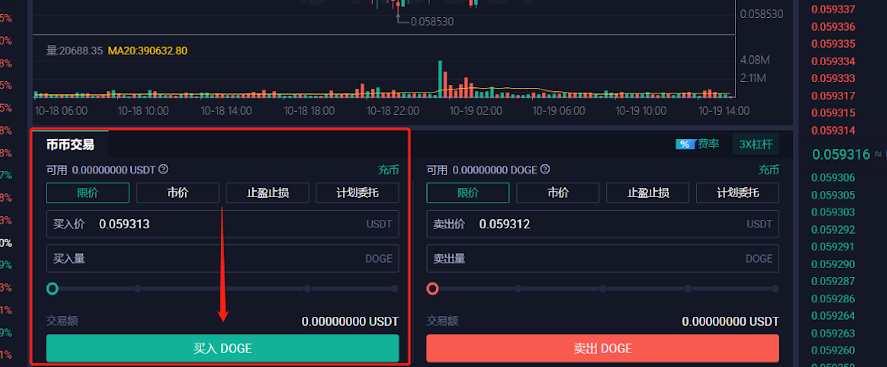The image size is (887, 367).
Task: Click the red sell slider handle
Action: (x=433, y=289)
